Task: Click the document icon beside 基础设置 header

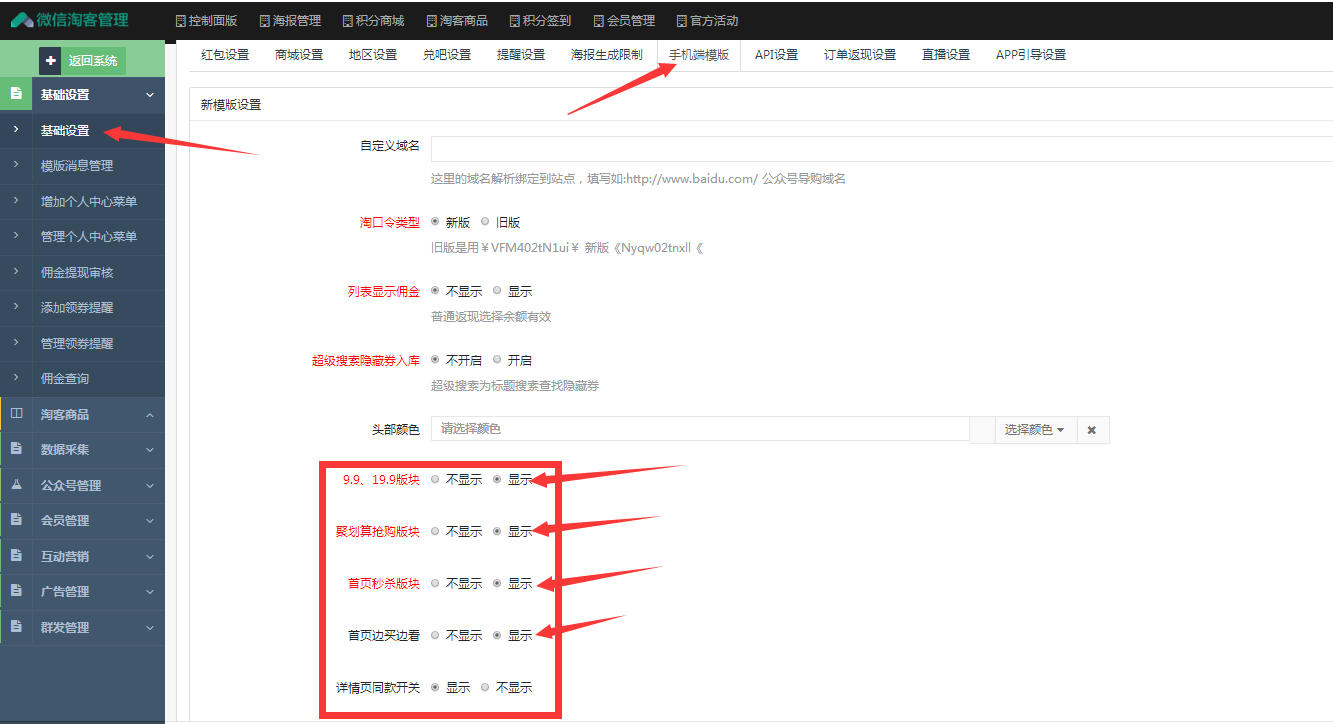Action: [16, 94]
